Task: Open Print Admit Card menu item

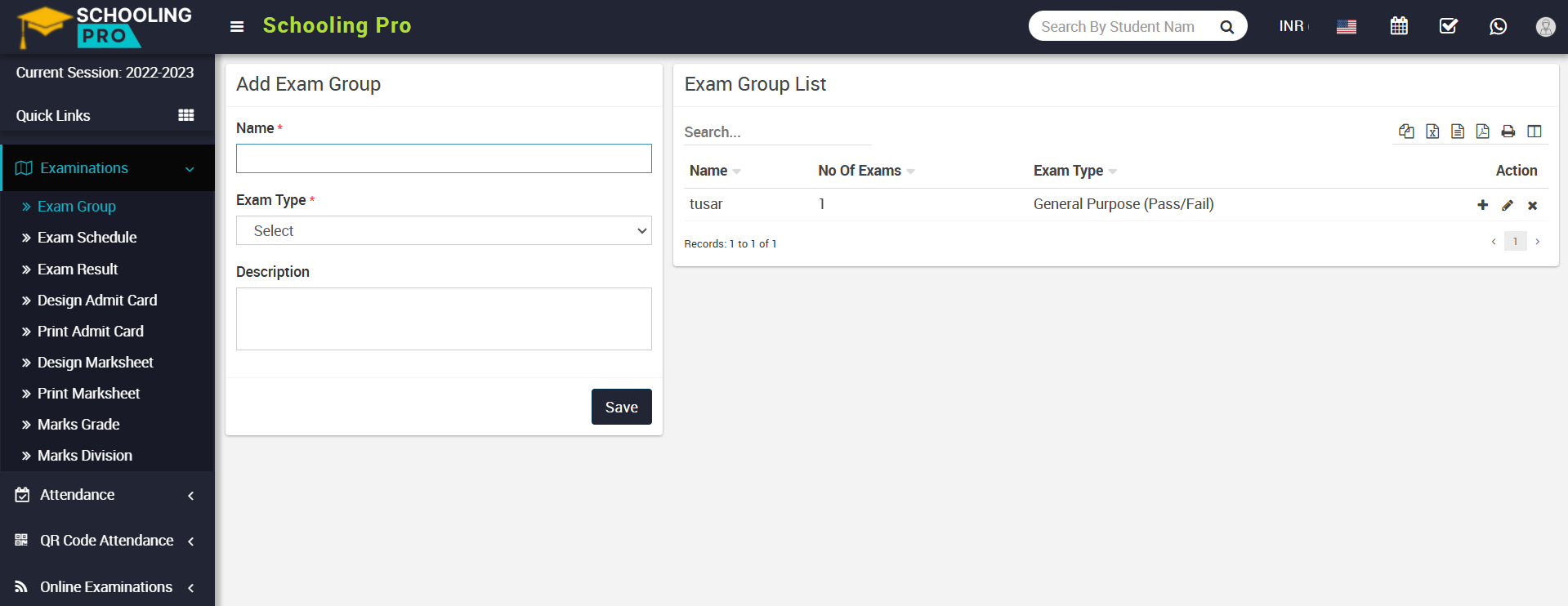Action: point(91,332)
